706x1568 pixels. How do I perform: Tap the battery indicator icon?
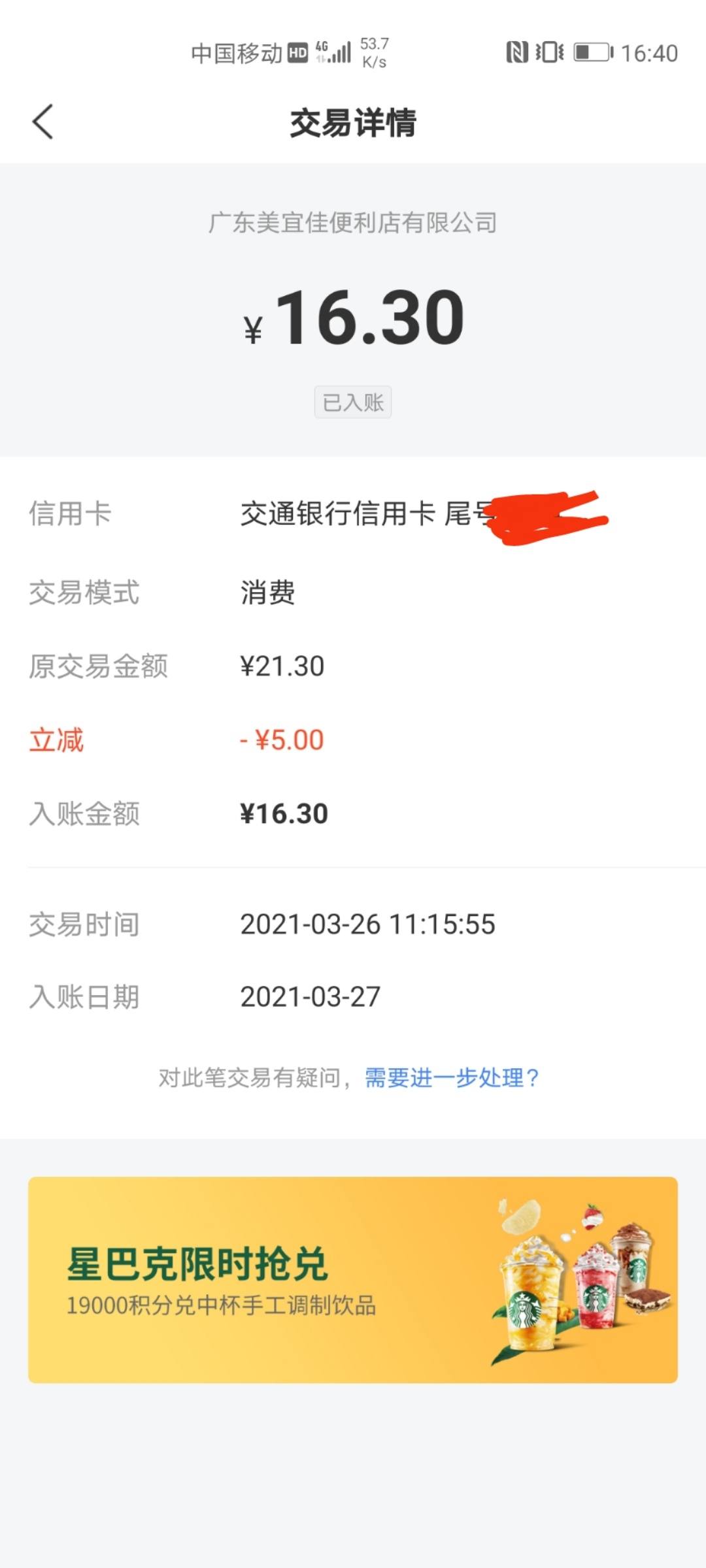pyautogui.click(x=594, y=52)
